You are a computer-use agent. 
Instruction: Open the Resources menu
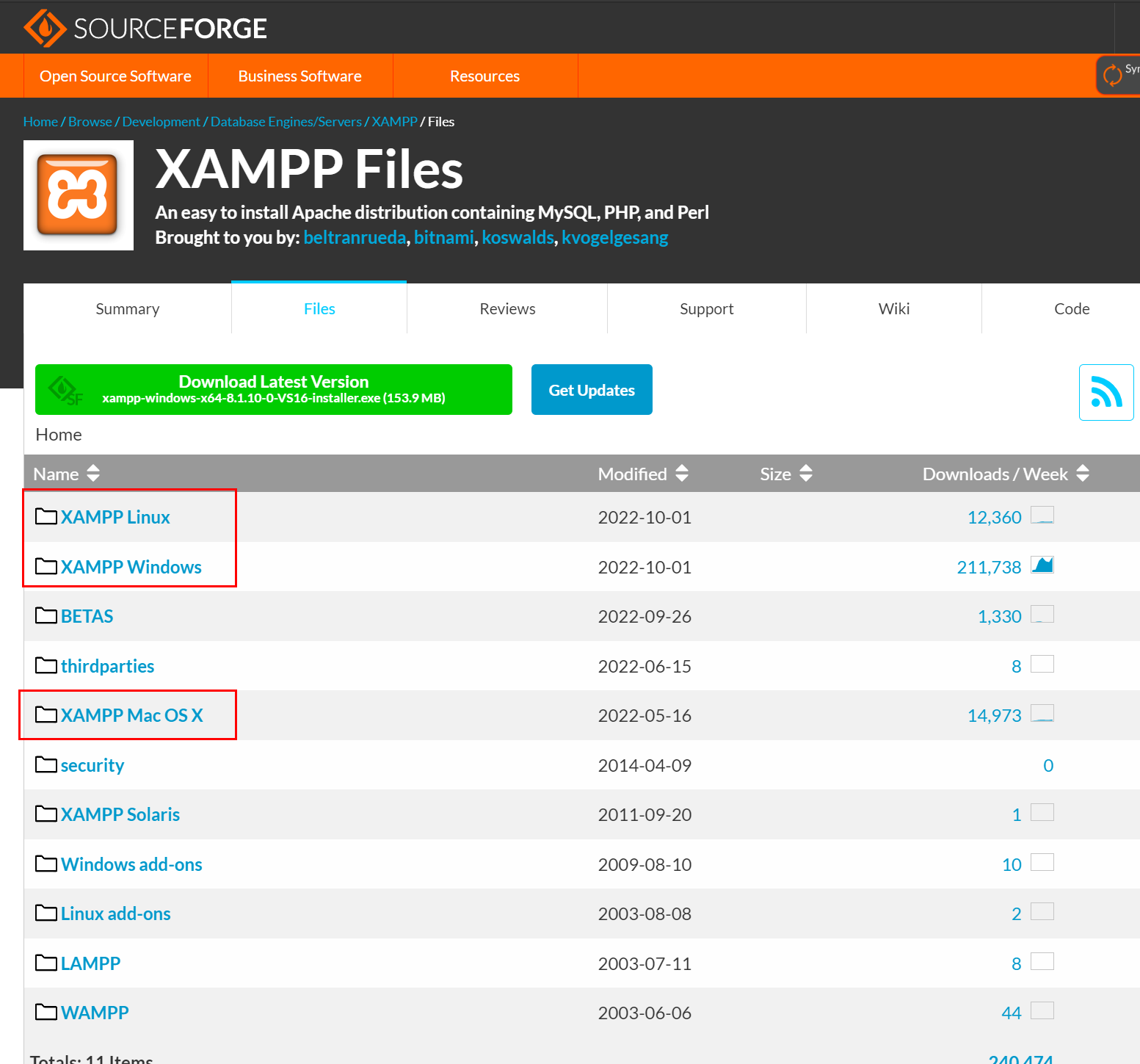[x=485, y=76]
